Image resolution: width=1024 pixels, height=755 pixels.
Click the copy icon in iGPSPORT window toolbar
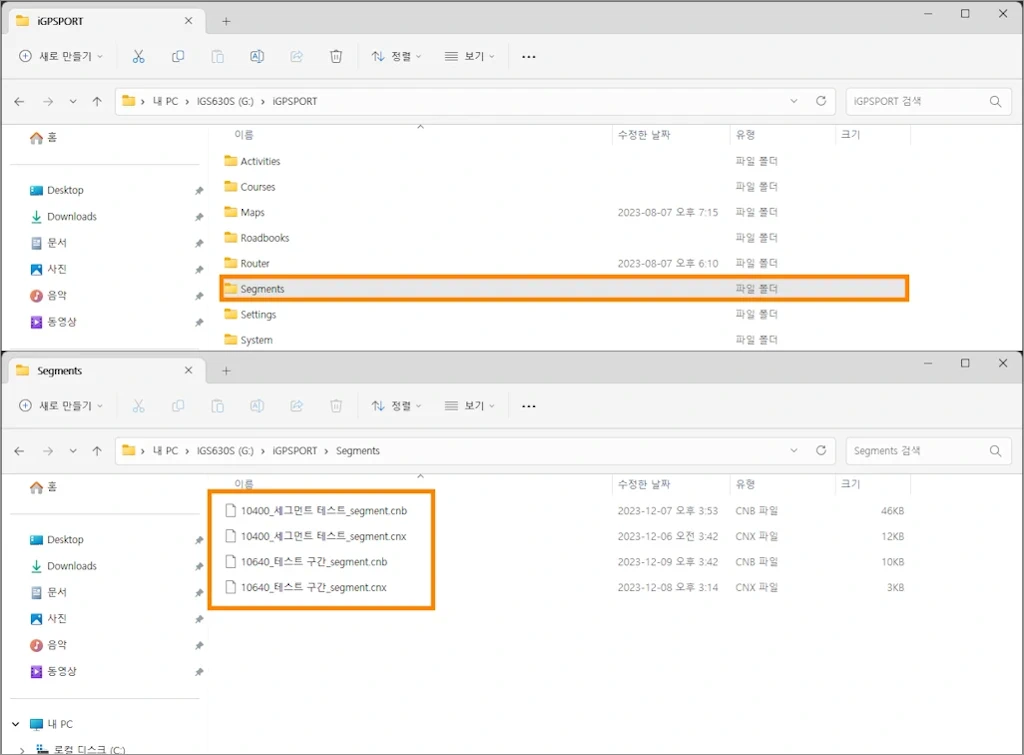point(178,56)
